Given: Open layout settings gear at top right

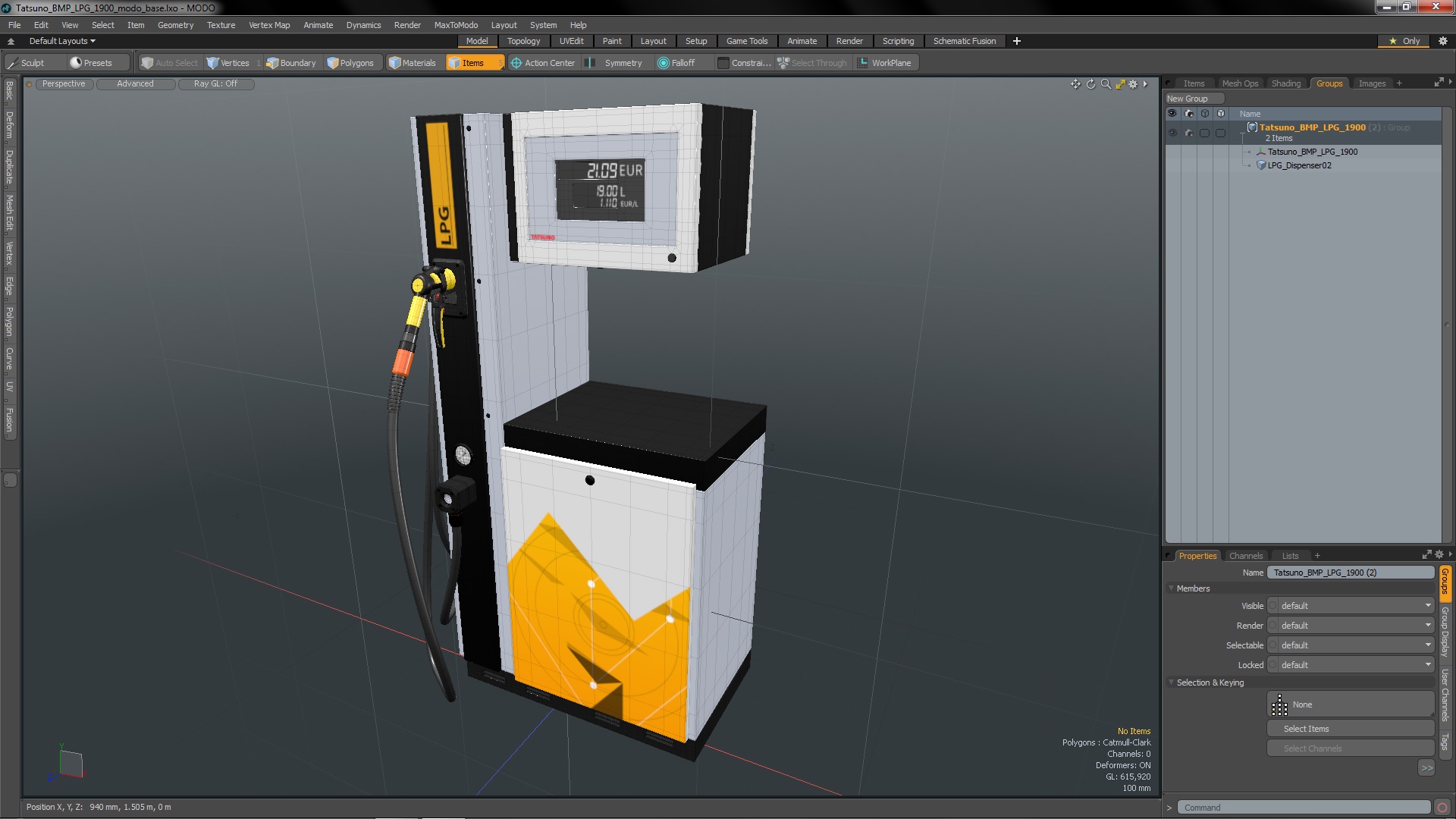Looking at the screenshot, I should (1443, 41).
